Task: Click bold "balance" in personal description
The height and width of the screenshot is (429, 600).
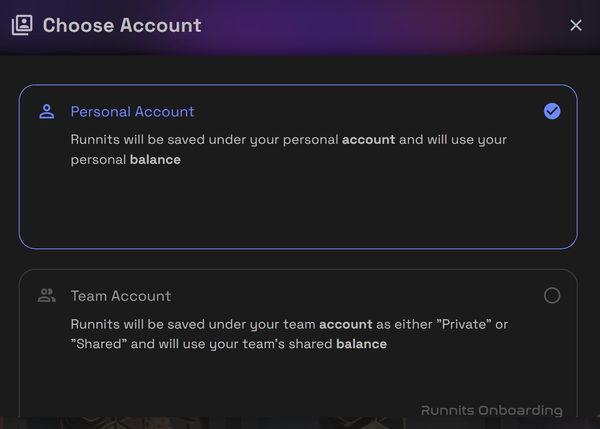Action: pyautogui.click(x=155, y=160)
